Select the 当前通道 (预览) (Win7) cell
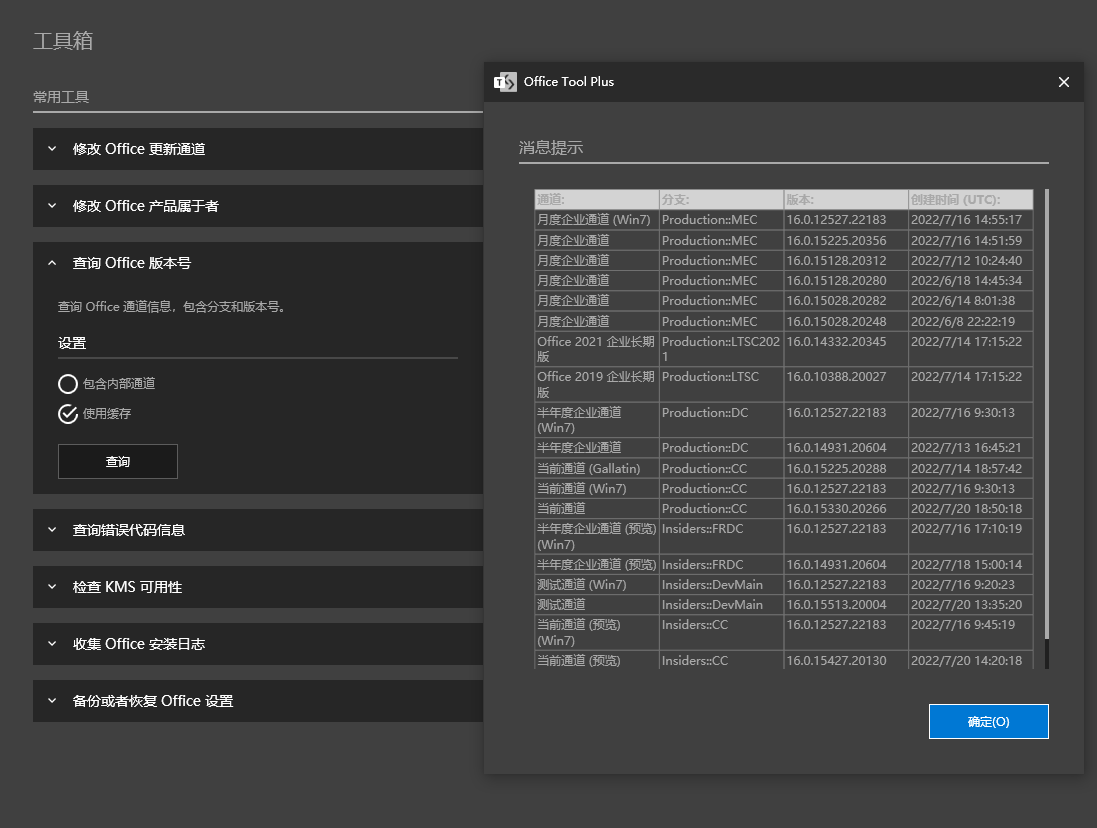This screenshot has width=1097, height=828. click(597, 633)
